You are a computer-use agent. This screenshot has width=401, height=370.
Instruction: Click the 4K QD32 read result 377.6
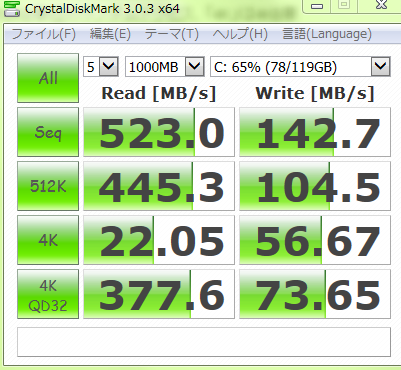click(159, 294)
